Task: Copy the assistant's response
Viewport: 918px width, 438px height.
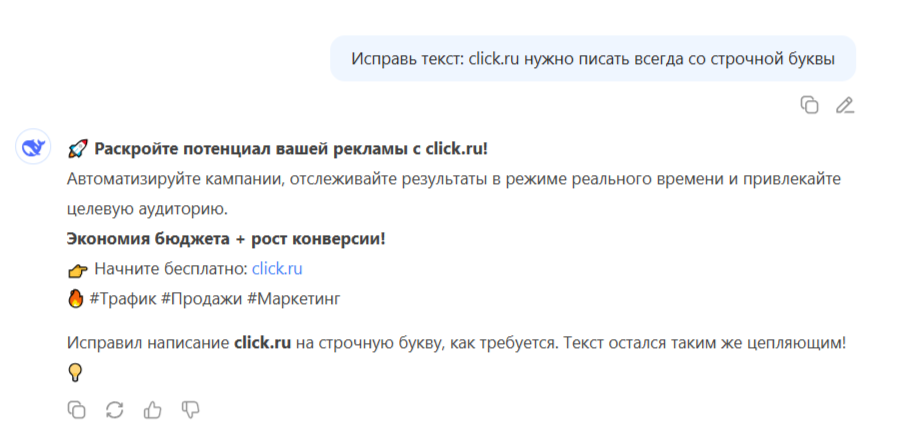Action: pyautogui.click(x=77, y=409)
